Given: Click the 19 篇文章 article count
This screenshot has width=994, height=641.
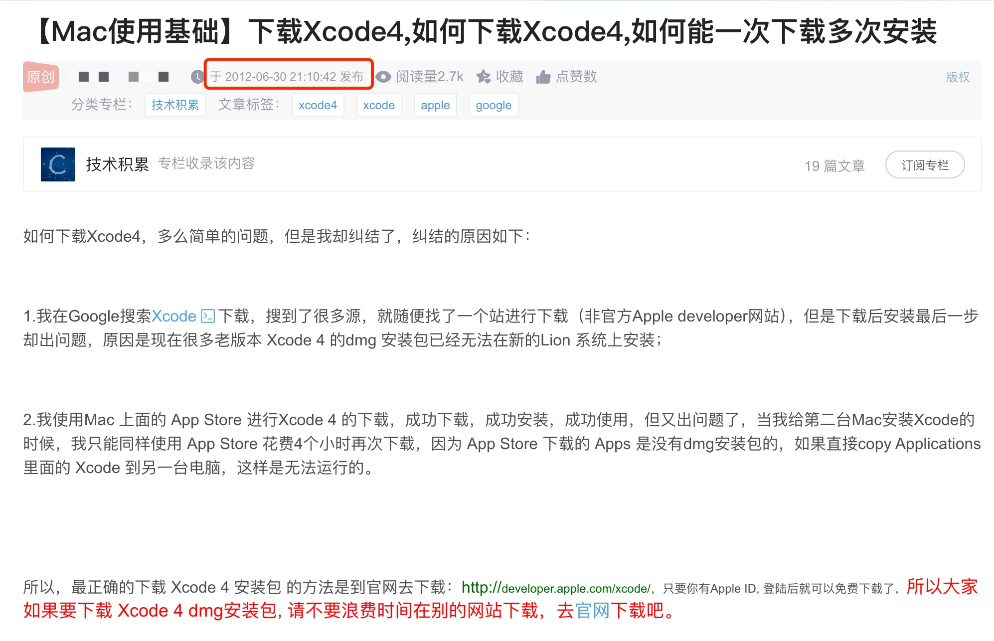Looking at the screenshot, I should coord(834,166).
